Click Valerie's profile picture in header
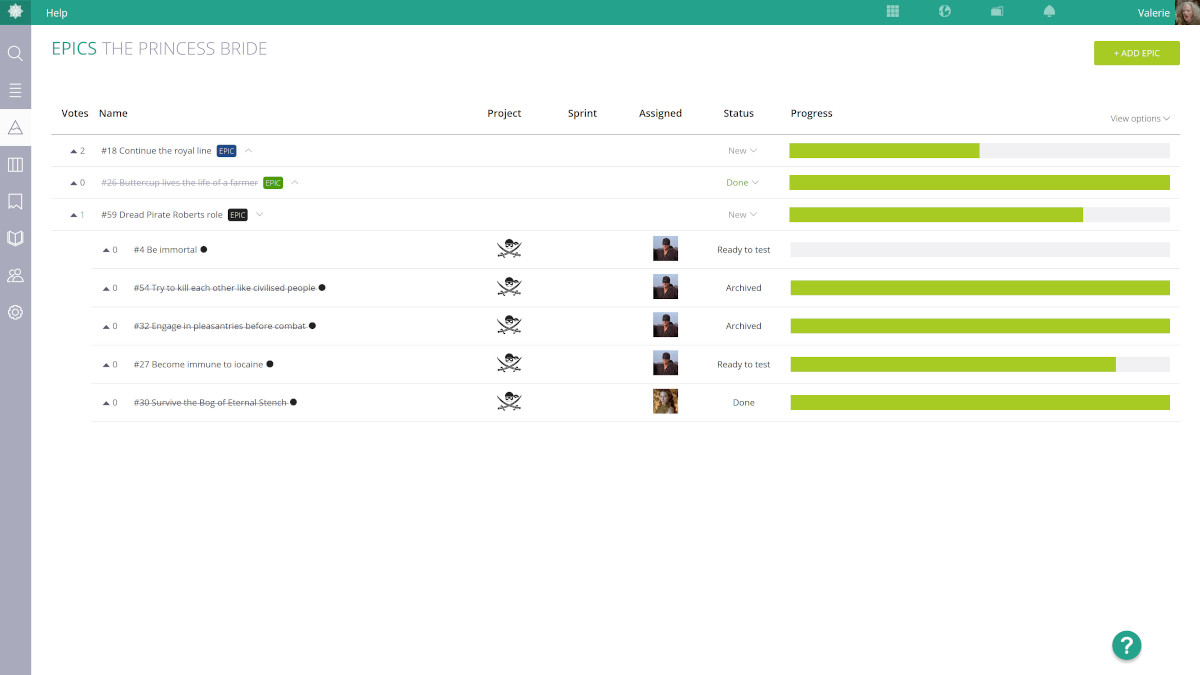Viewport: 1200px width, 675px height. point(1187,12)
